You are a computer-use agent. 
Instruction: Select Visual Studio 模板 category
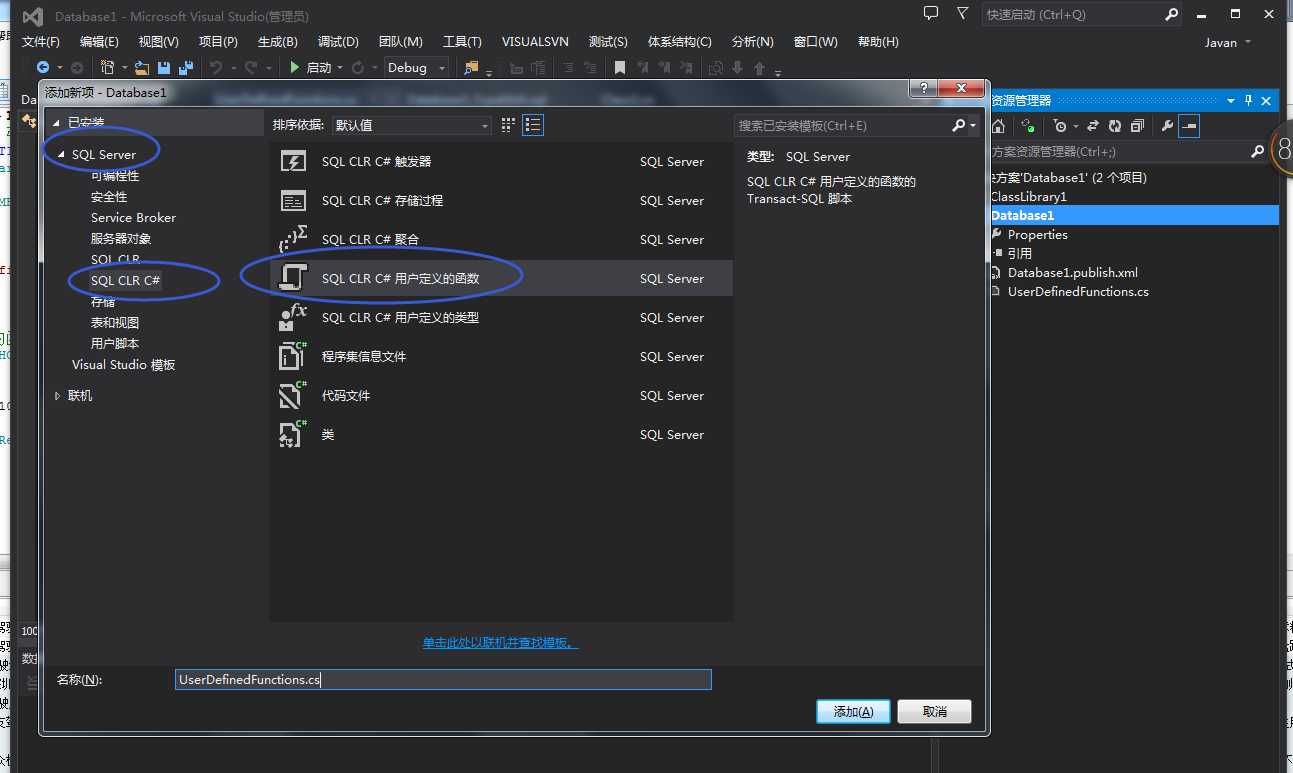(124, 365)
